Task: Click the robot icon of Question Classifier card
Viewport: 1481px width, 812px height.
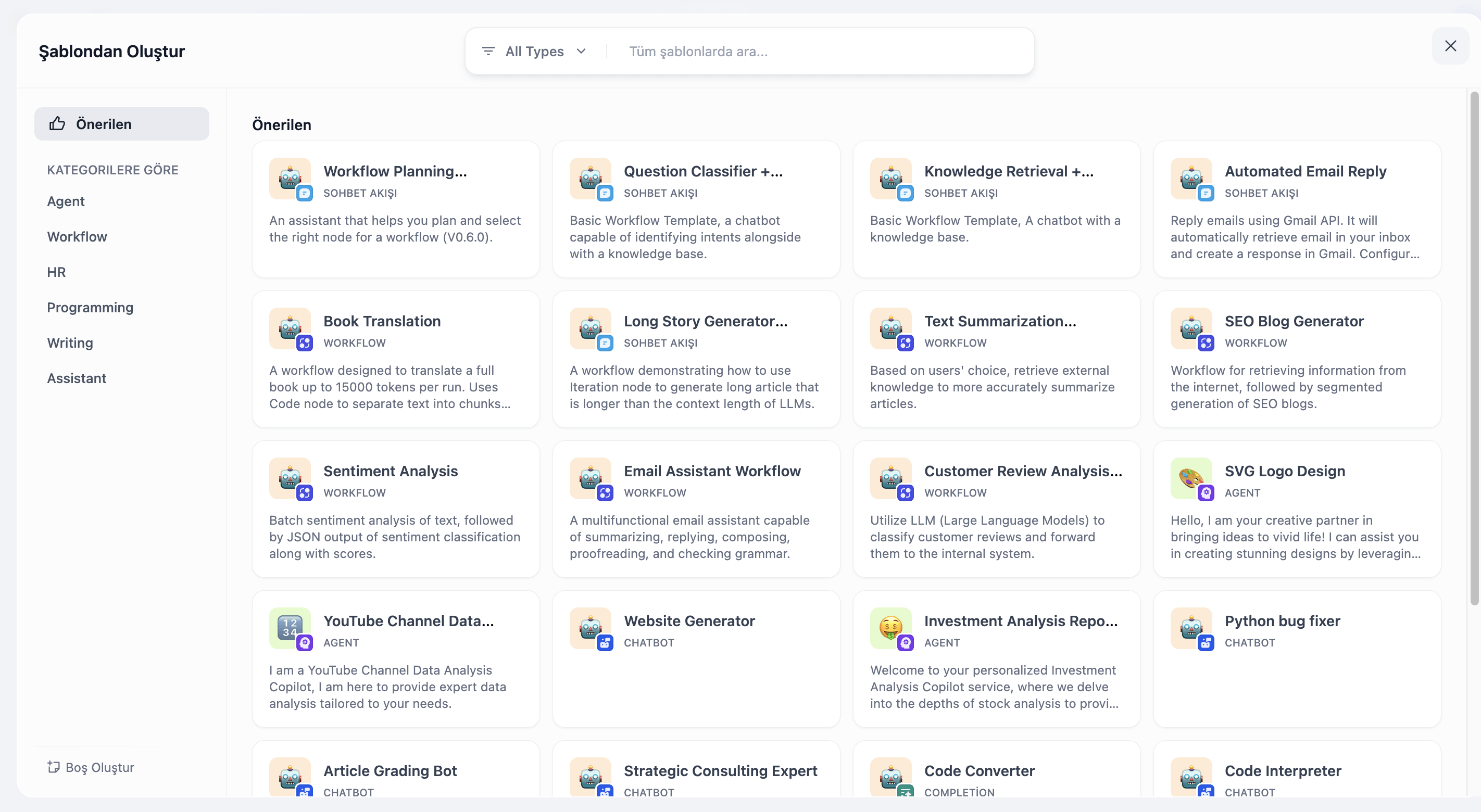Action: 591,179
